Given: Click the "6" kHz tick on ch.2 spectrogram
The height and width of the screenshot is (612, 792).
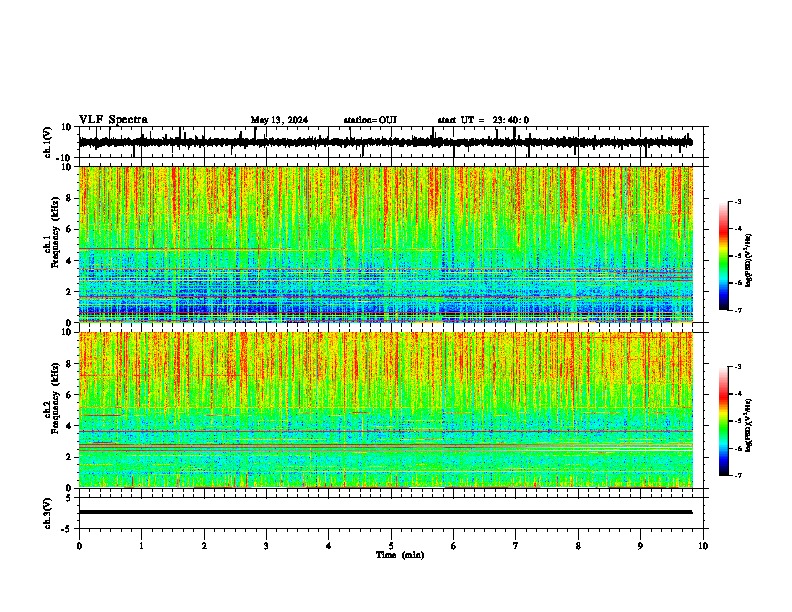Looking at the screenshot, I should (x=70, y=394).
